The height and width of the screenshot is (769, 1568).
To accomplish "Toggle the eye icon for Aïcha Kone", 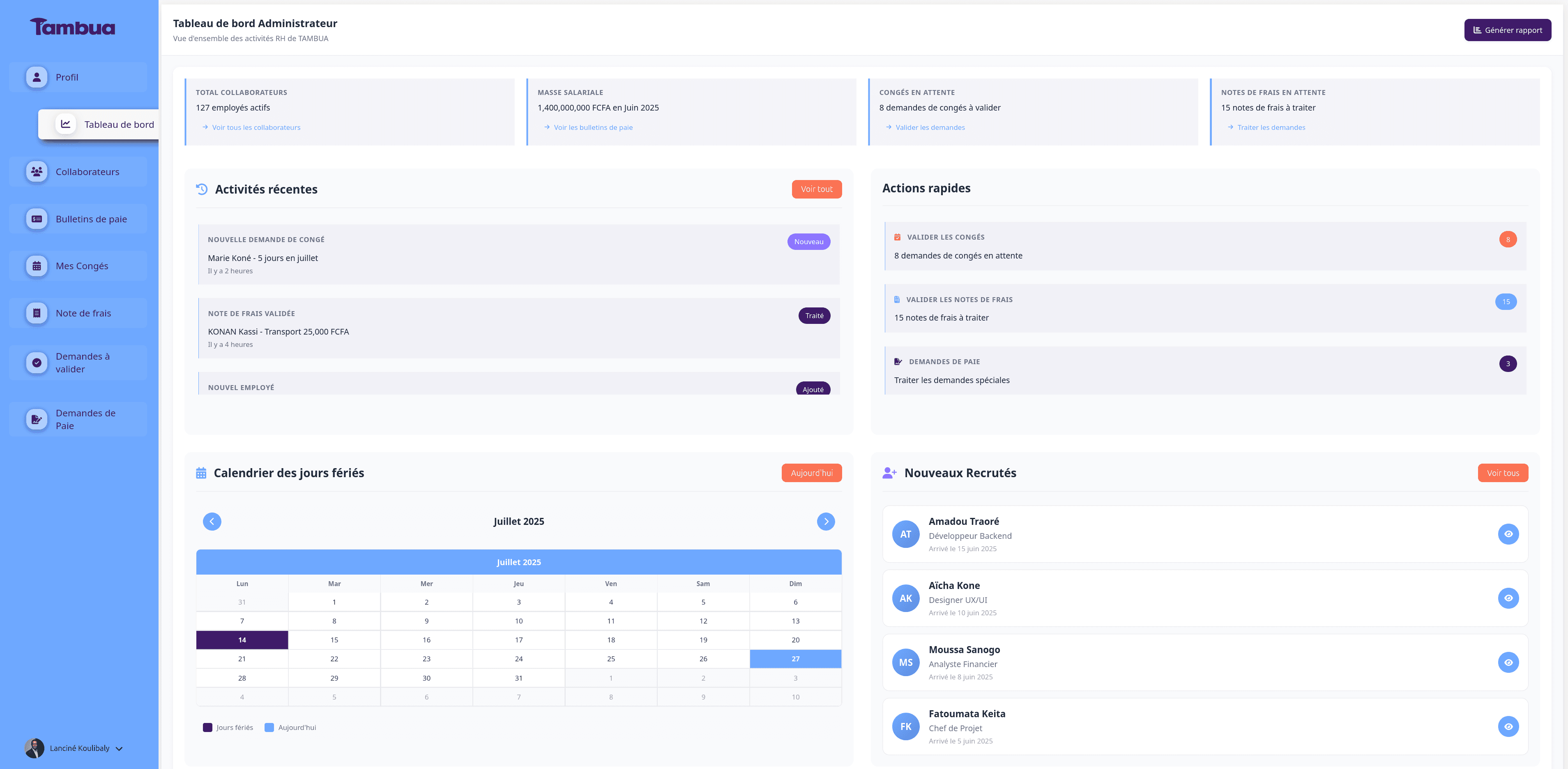I will click(x=1508, y=598).
